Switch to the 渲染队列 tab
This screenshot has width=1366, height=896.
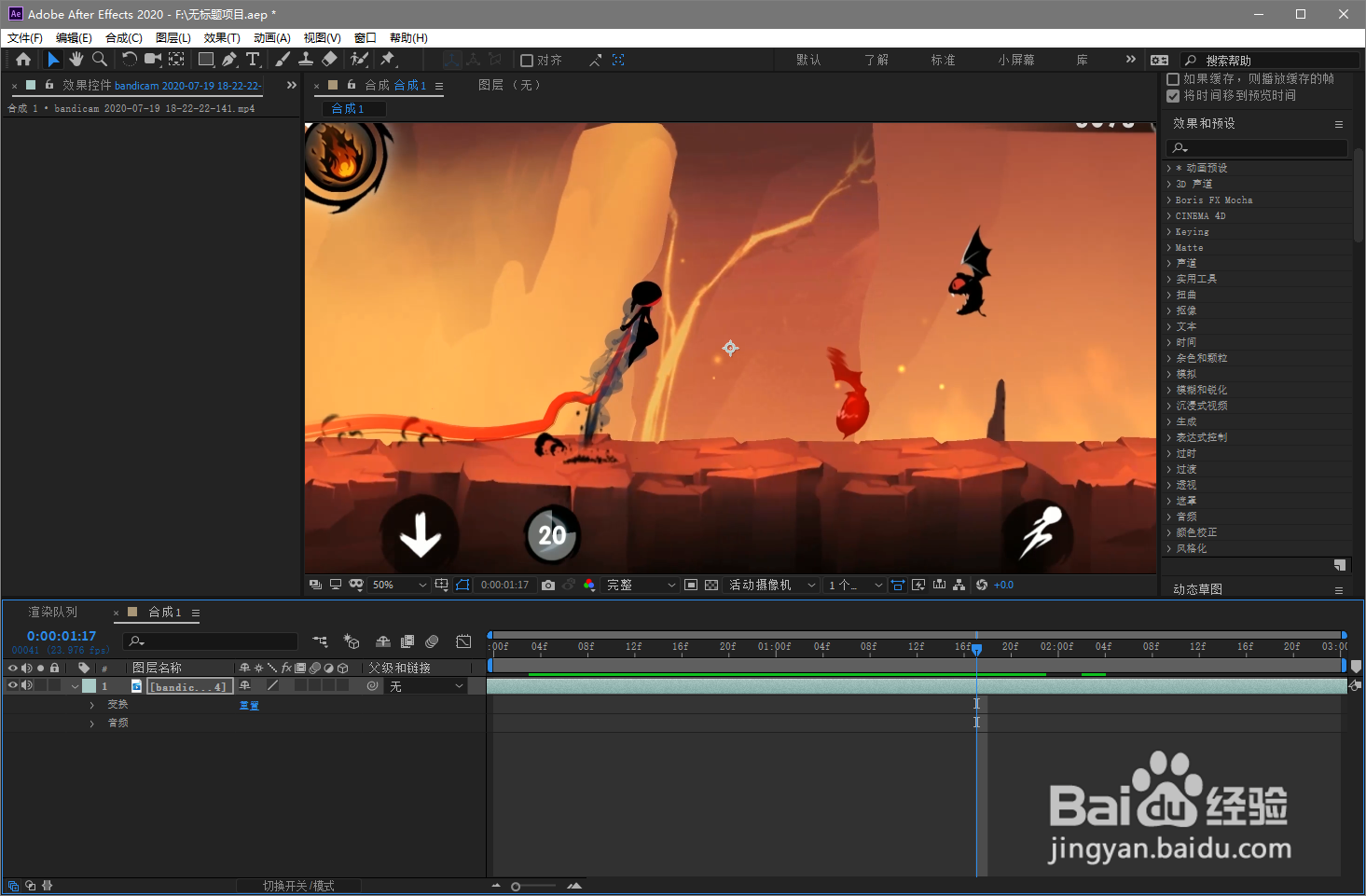coord(53,613)
